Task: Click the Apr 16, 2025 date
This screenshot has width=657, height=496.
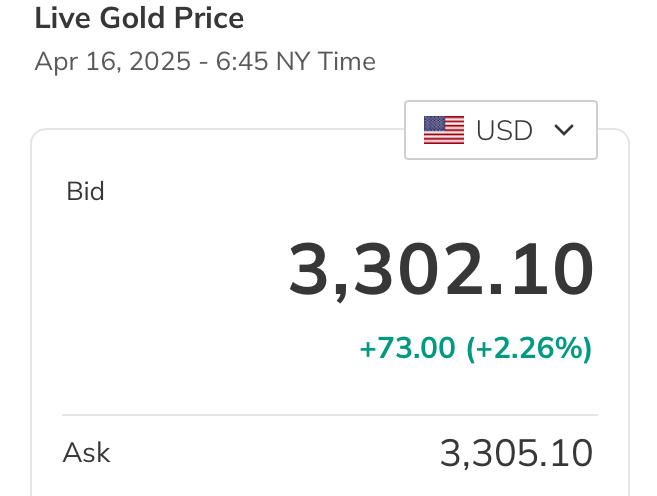Action: 113,62
